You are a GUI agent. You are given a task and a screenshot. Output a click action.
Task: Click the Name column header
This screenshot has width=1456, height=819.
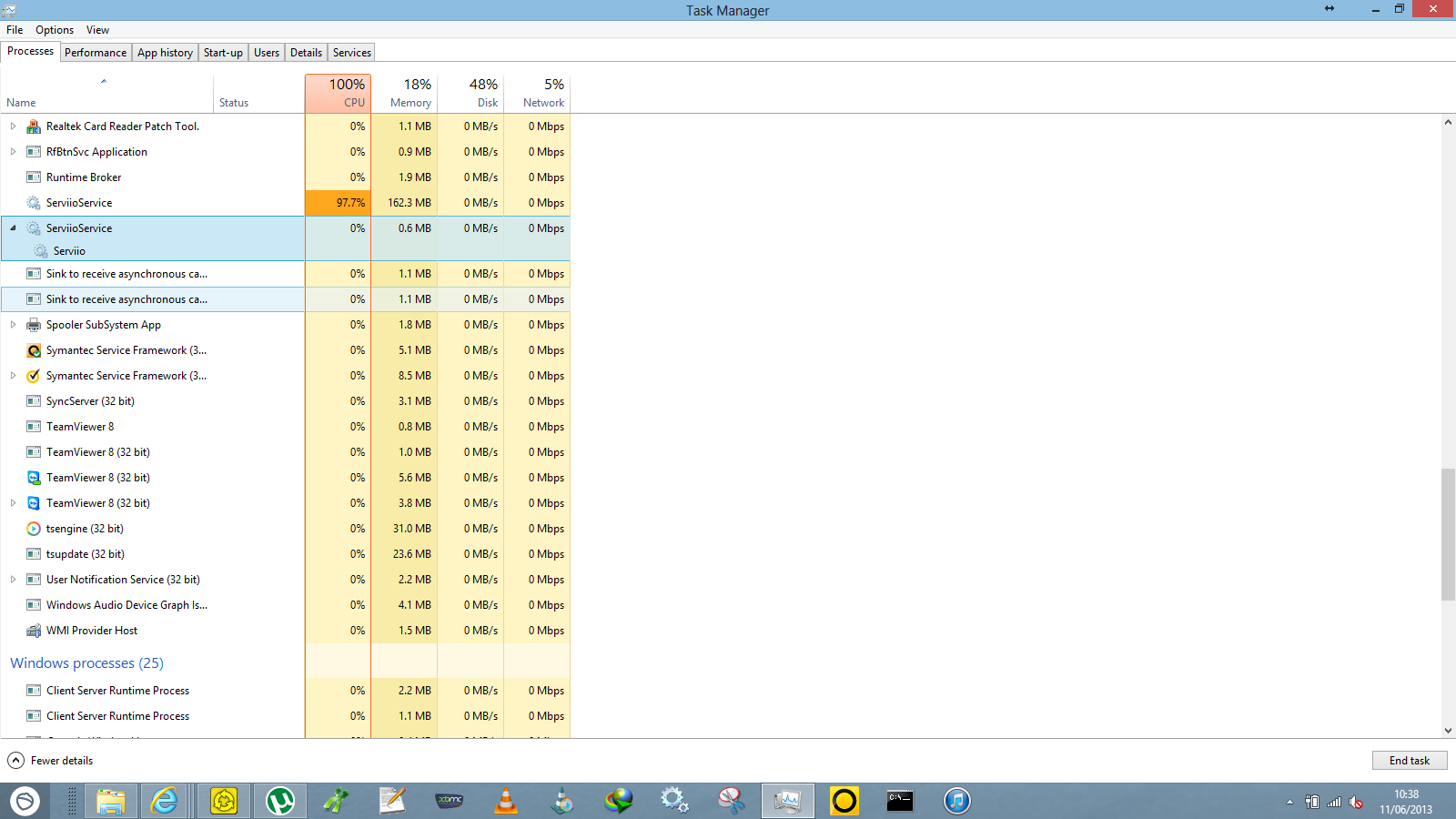(106, 93)
